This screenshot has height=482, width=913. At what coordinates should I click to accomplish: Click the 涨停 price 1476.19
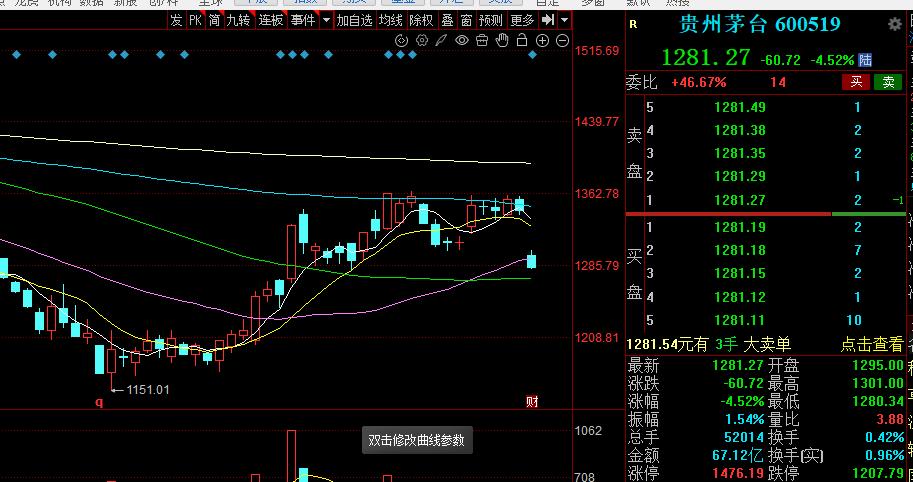[738, 473]
